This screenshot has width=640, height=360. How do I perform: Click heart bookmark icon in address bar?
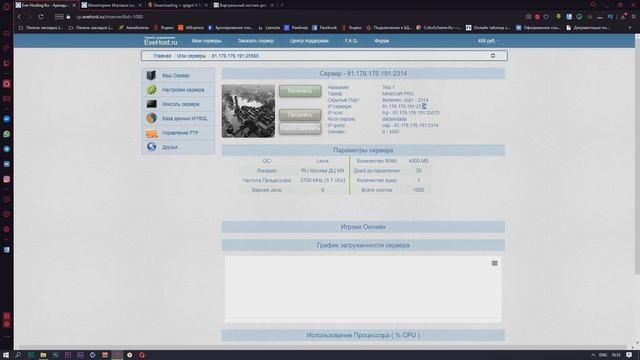tap(546, 17)
